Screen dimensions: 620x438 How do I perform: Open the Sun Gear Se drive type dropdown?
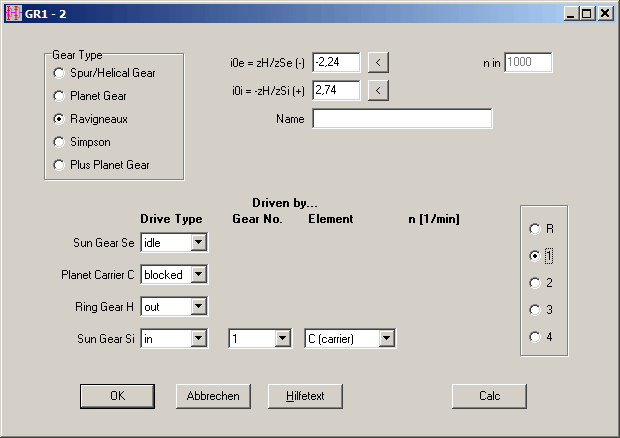[x=198, y=242]
